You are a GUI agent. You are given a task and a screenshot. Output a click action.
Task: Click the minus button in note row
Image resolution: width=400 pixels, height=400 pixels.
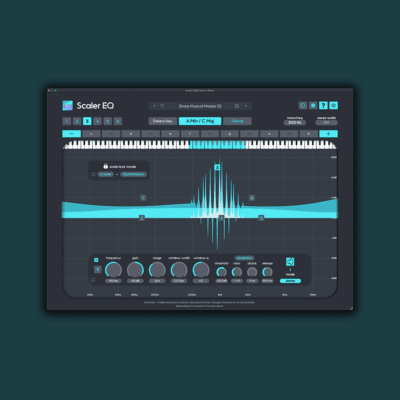(x=71, y=134)
